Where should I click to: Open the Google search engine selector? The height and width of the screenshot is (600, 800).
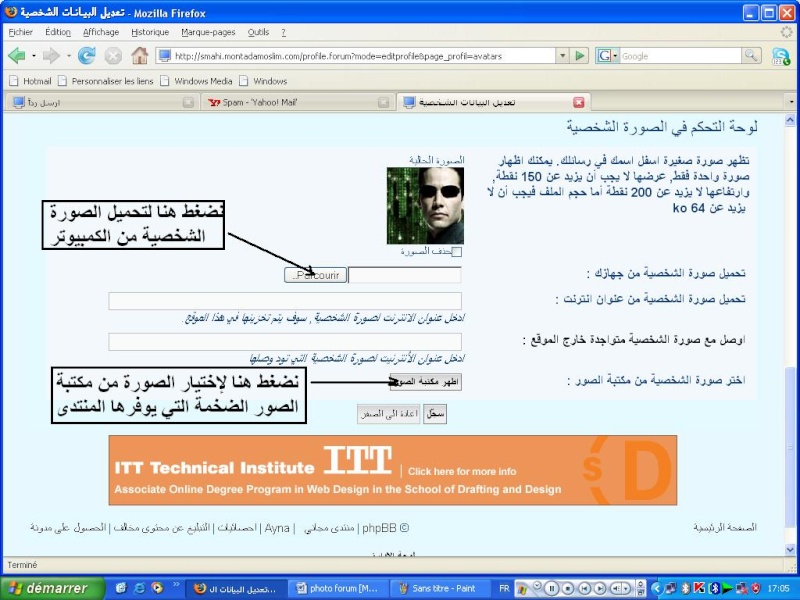point(607,56)
